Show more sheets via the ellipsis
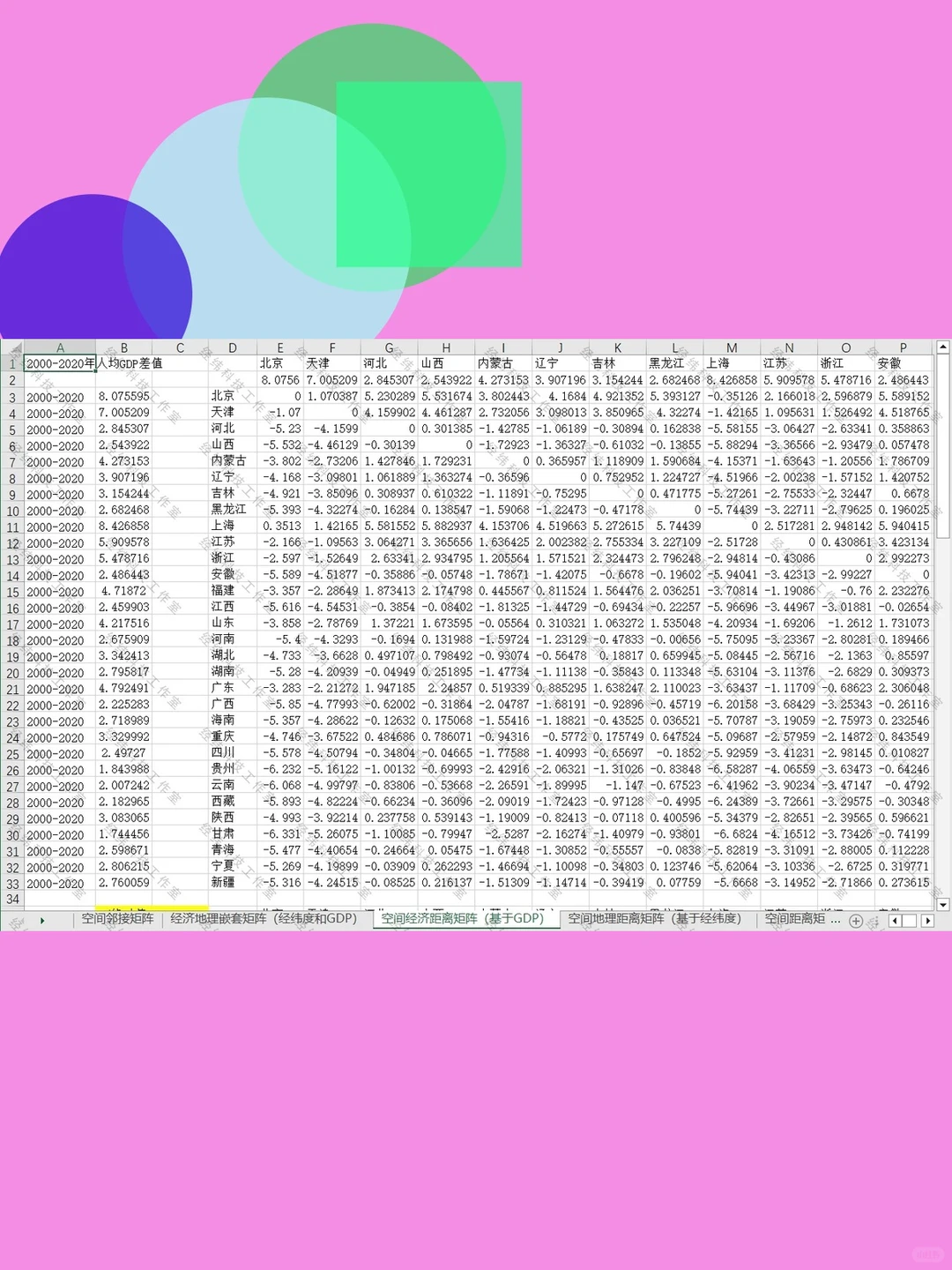Viewport: 952px width, 1270px height. [x=836, y=919]
